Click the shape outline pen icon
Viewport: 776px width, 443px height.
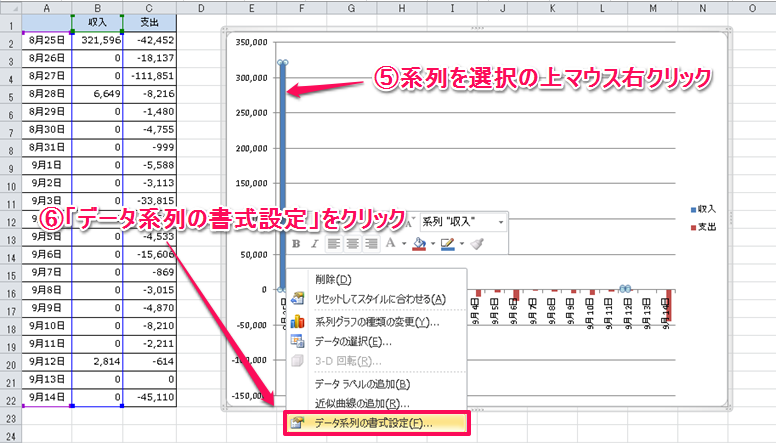(447, 243)
